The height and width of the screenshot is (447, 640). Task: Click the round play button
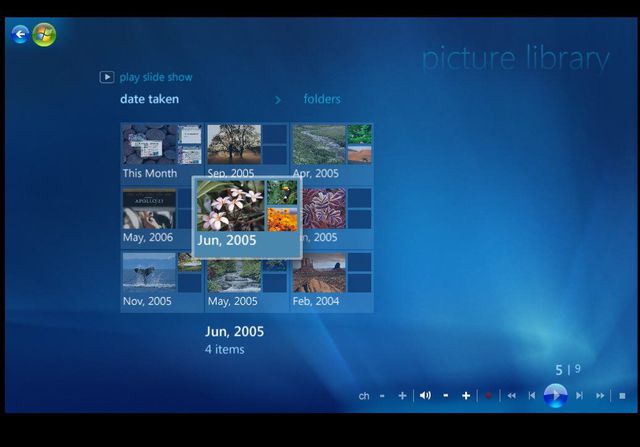pyautogui.click(x=556, y=395)
